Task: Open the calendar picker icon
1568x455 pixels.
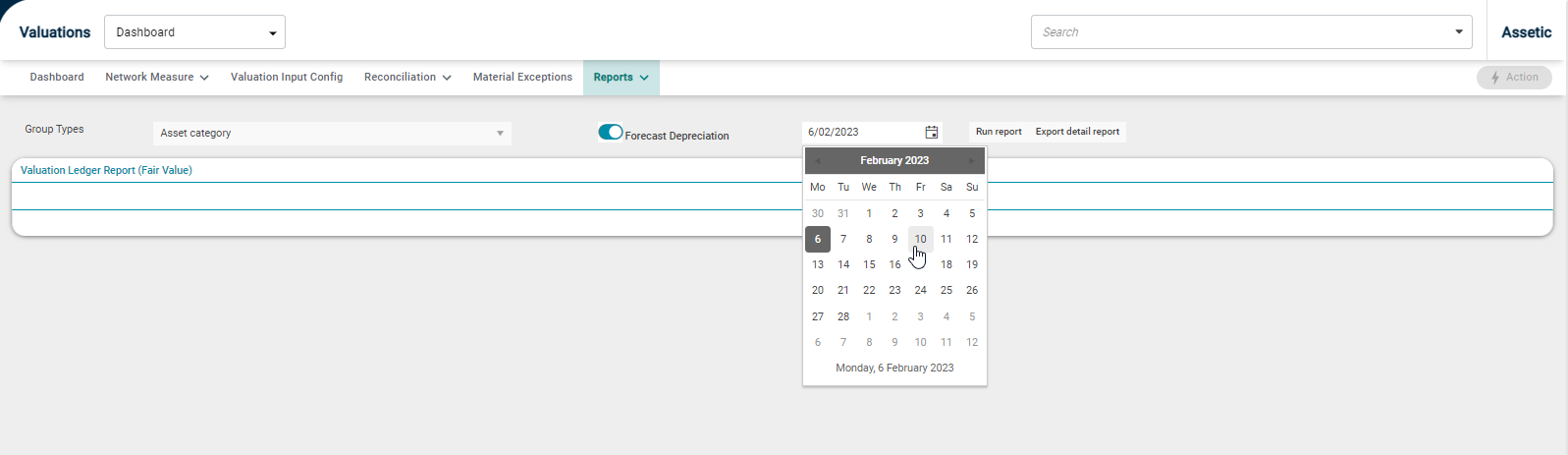Action: point(931,132)
